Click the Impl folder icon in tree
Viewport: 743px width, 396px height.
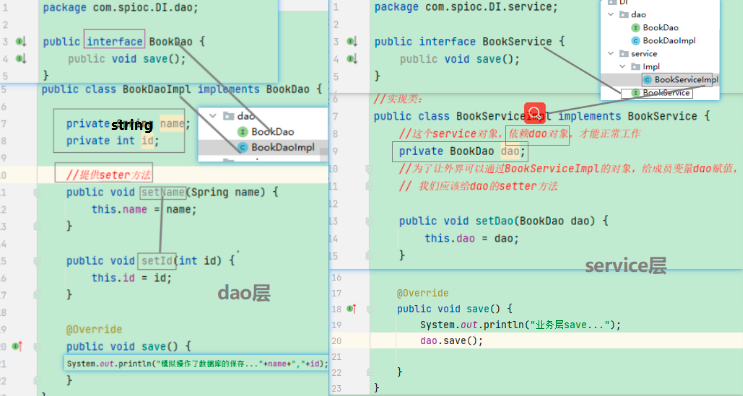636,67
